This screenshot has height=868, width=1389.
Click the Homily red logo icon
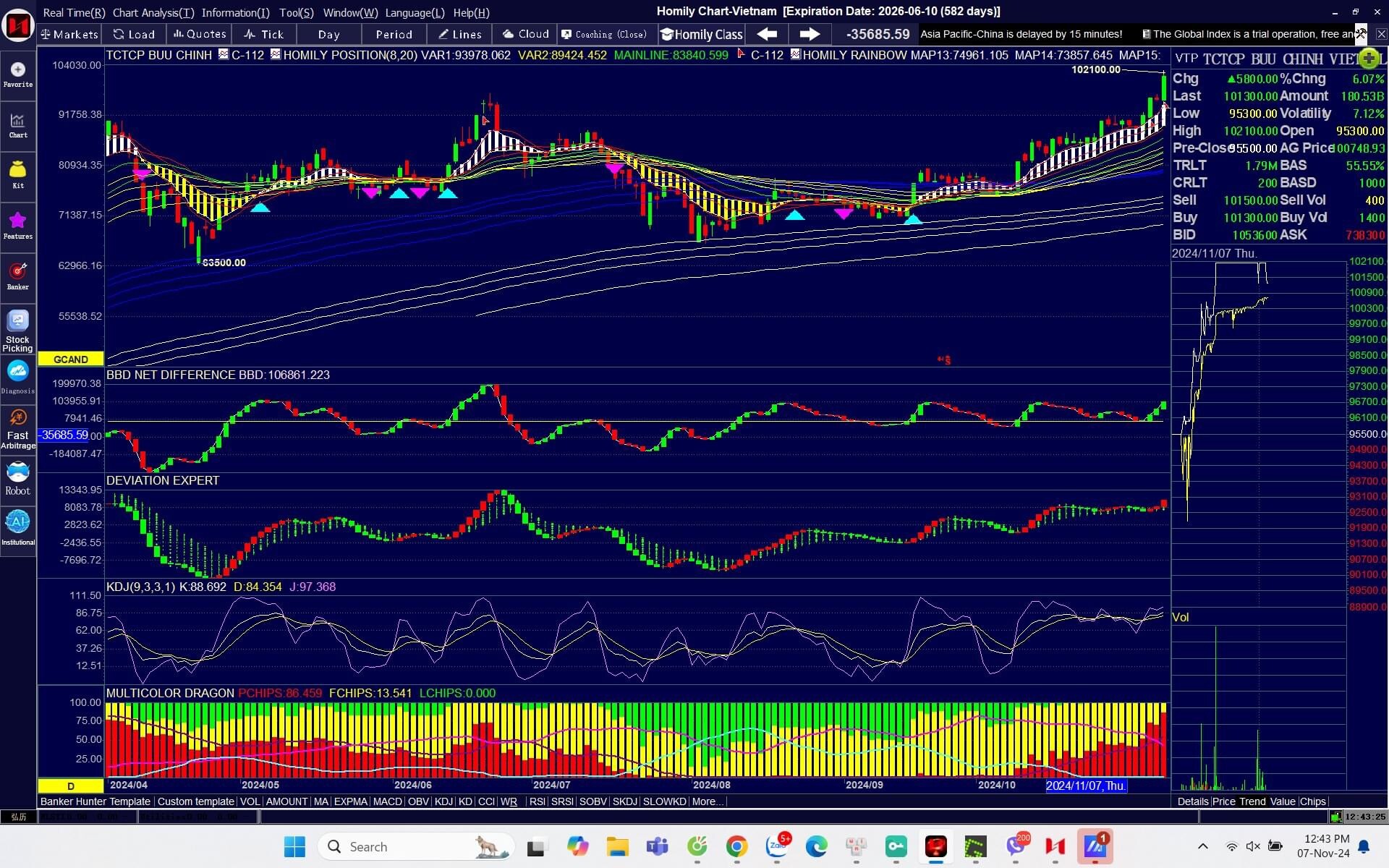(x=17, y=27)
